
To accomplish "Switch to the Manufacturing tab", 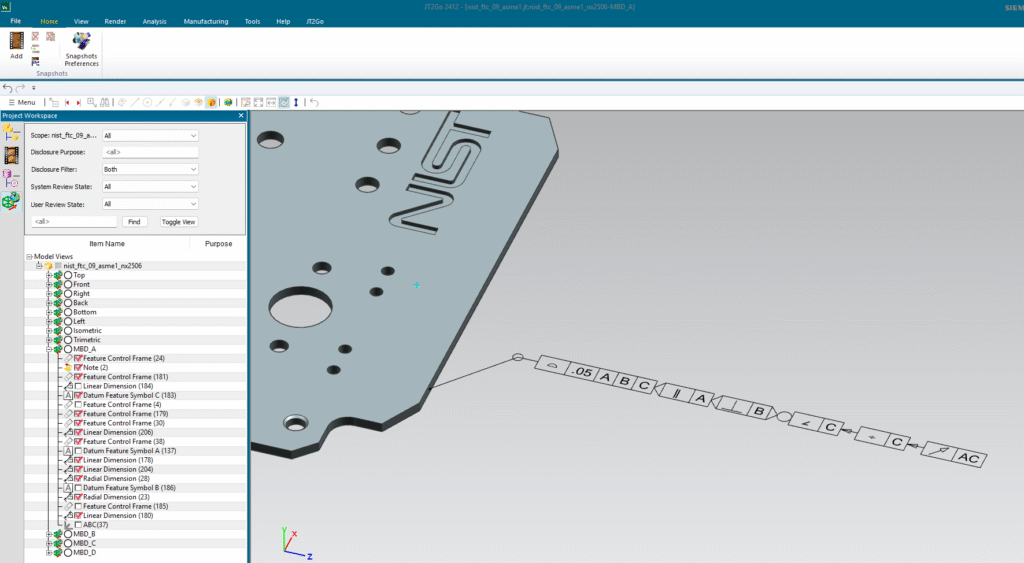I will [205, 21].
